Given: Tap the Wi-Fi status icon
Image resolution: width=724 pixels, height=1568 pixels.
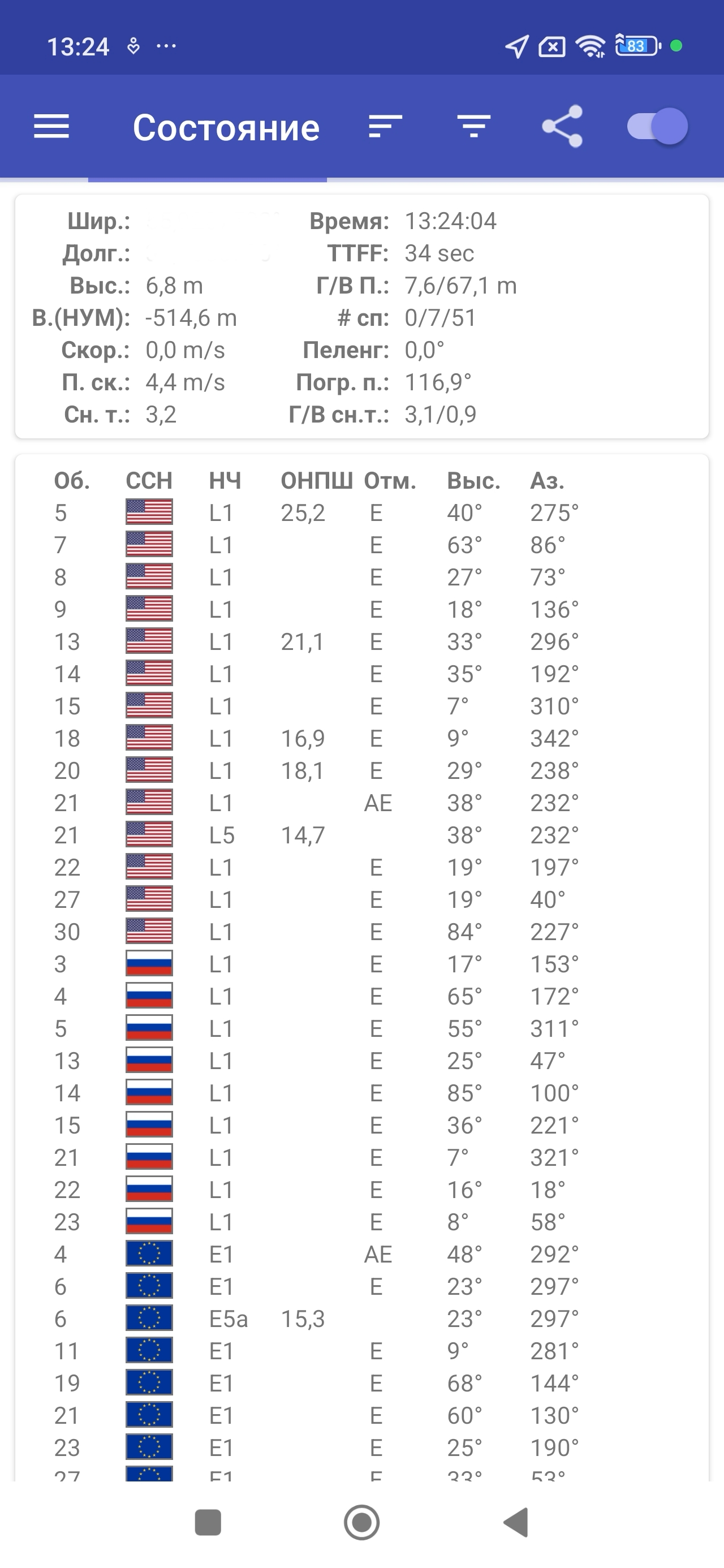Looking at the screenshot, I should point(590,46).
